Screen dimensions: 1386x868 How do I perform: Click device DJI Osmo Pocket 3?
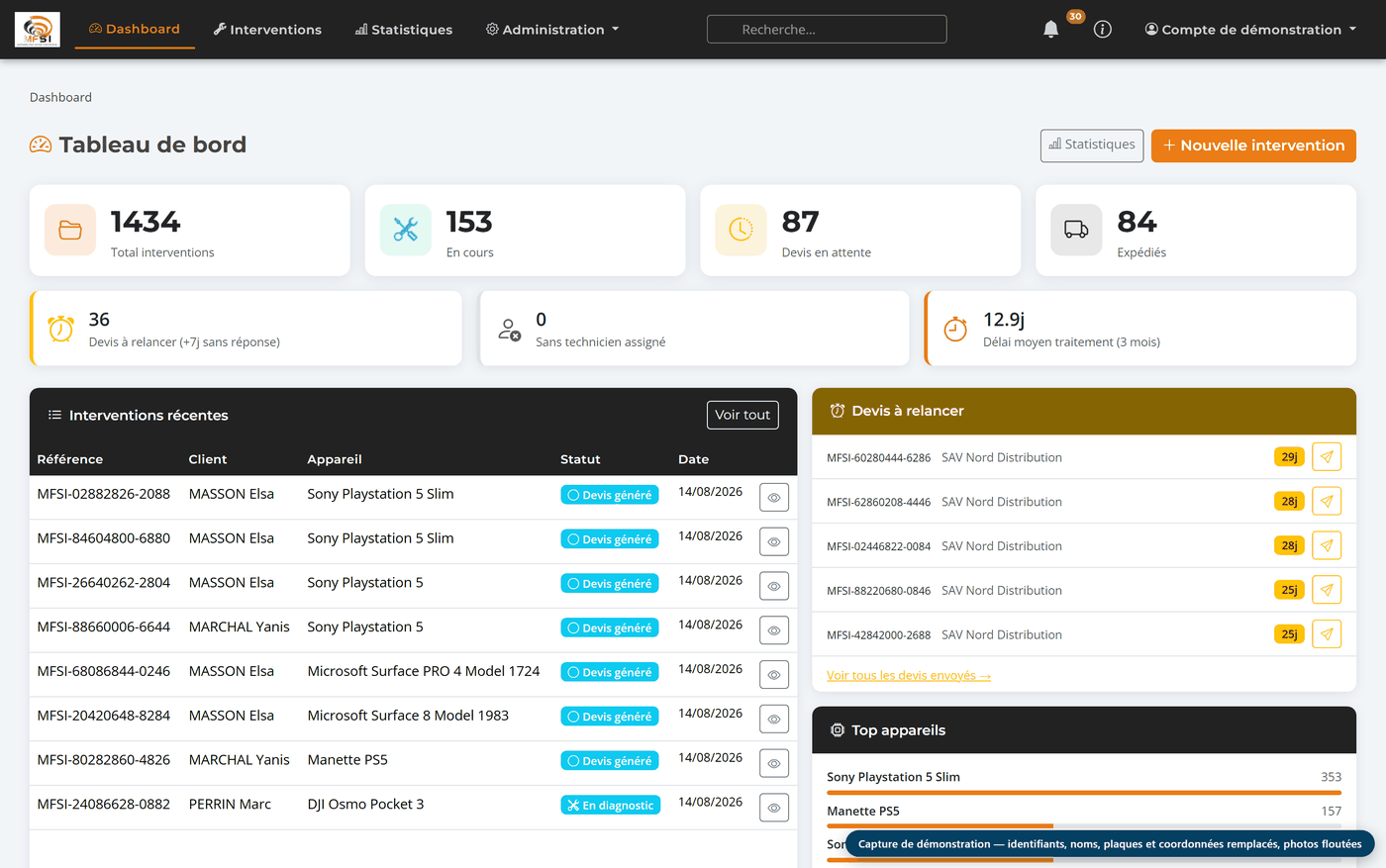pyautogui.click(x=365, y=805)
